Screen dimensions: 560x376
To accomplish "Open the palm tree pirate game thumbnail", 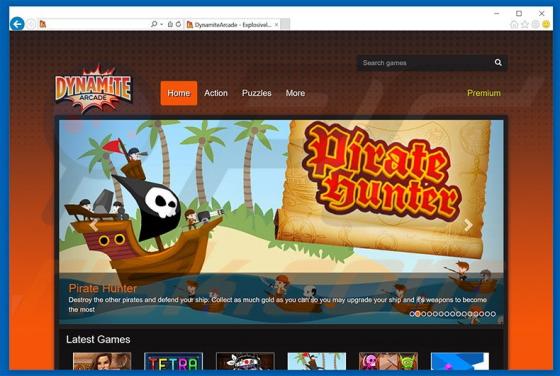I will click(x=317, y=361).
